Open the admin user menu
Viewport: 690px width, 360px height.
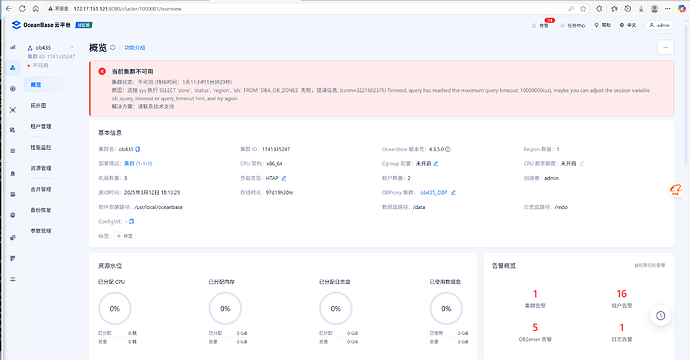pyautogui.click(x=659, y=26)
